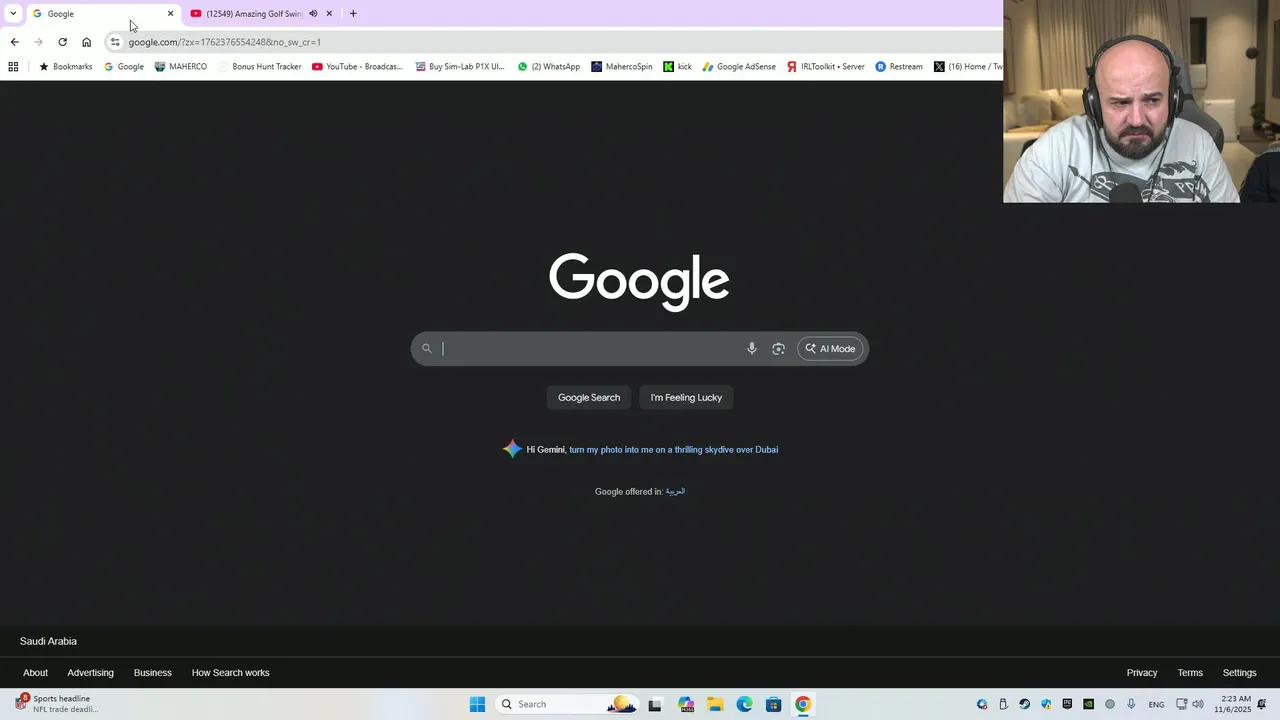This screenshot has height=720, width=1280.
Task: Open How Search works link
Action: click(x=231, y=673)
